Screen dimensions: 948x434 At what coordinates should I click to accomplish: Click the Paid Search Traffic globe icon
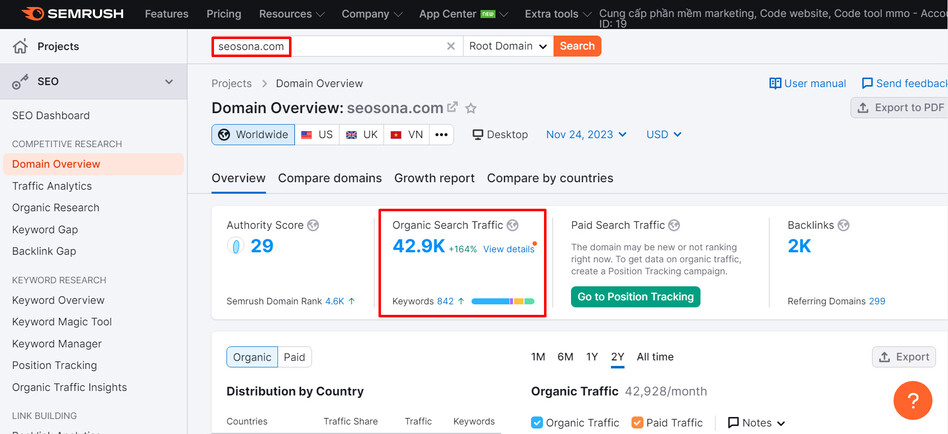pos(674,225)
